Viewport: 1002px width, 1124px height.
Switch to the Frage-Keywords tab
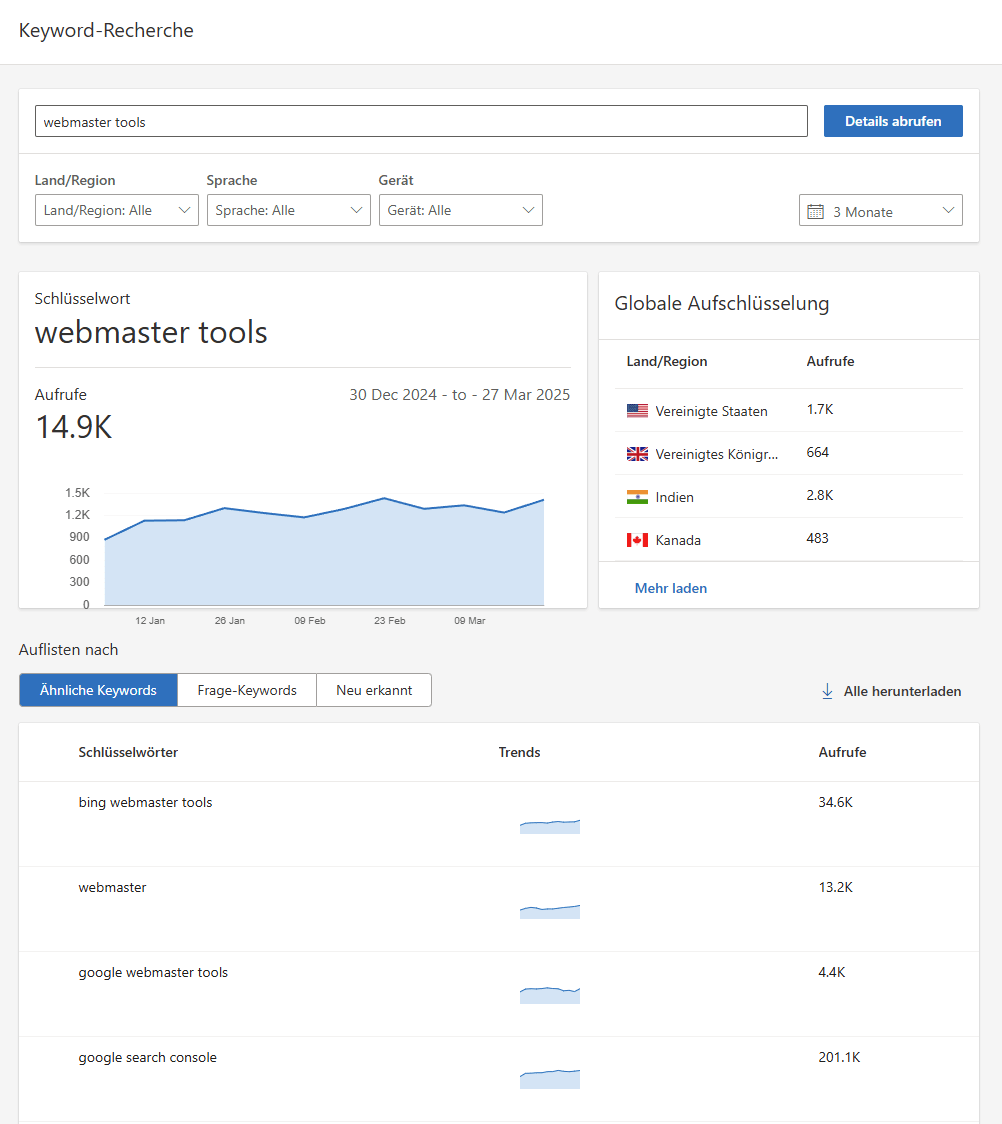point(247,690)
